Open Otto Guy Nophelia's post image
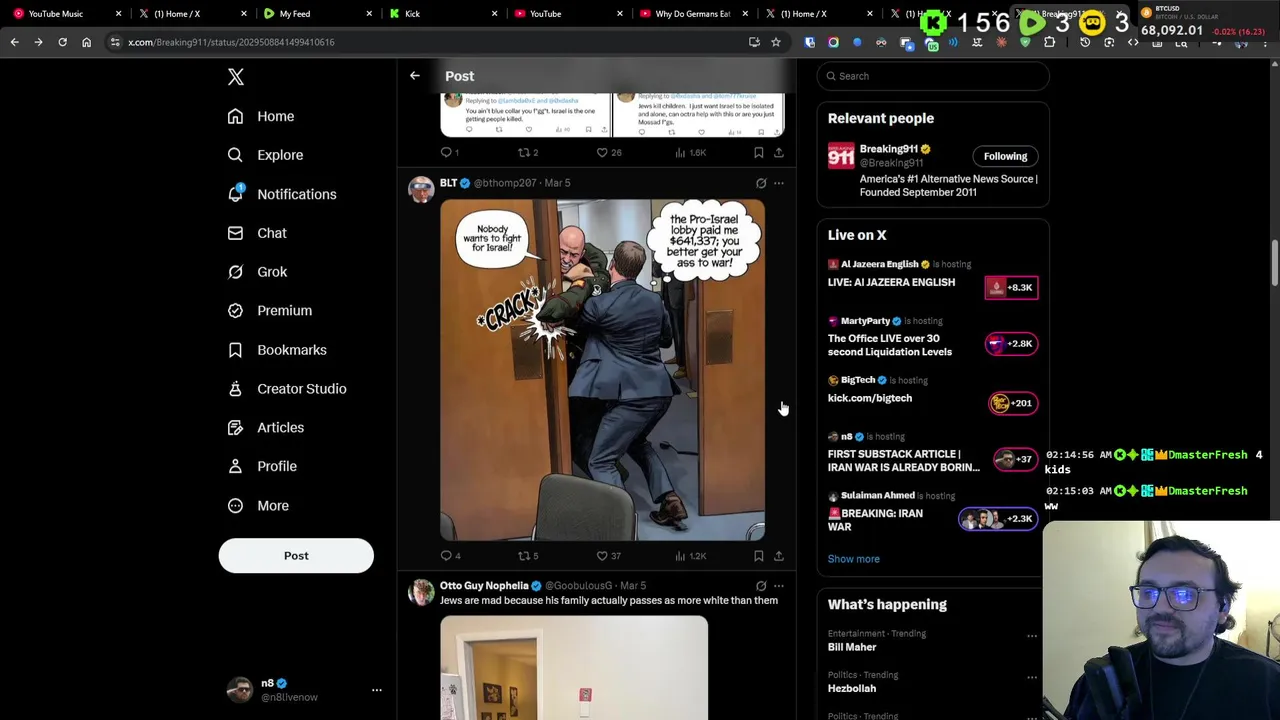 (574, 668)
